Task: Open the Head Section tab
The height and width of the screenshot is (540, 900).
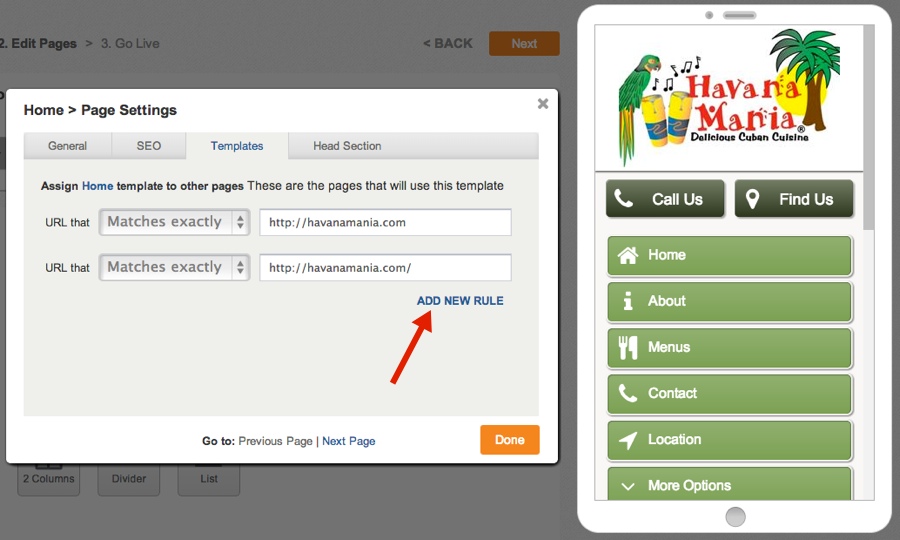Action: point(347,146)
